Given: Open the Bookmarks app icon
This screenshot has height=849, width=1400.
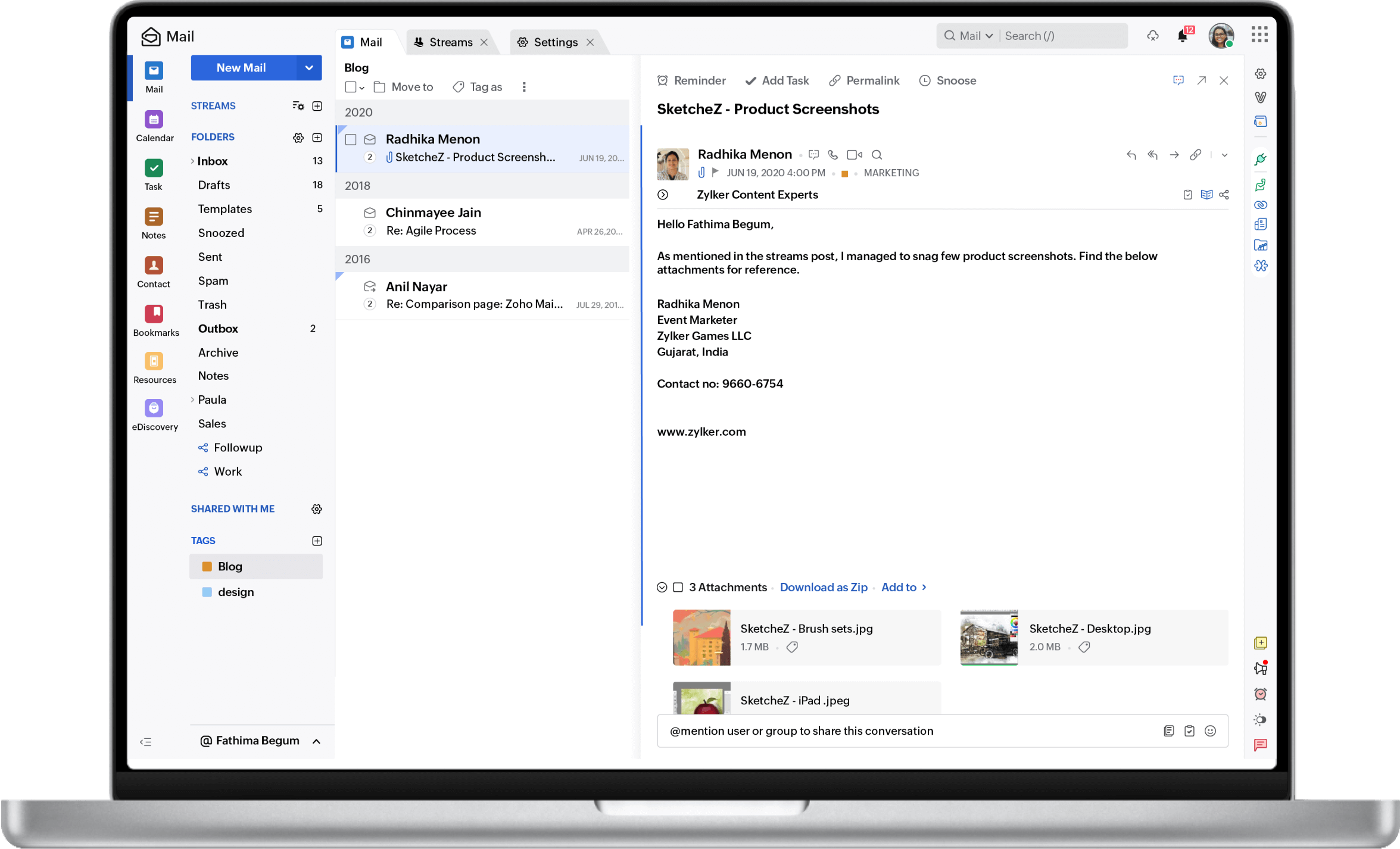Looking at the screenshot, I should point(154,314).
